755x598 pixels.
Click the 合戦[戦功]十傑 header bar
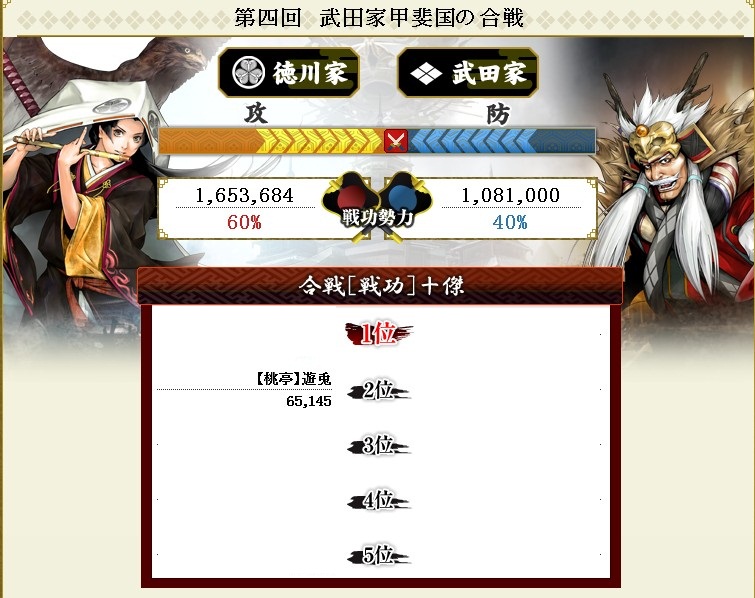click(x=380, y=286)
